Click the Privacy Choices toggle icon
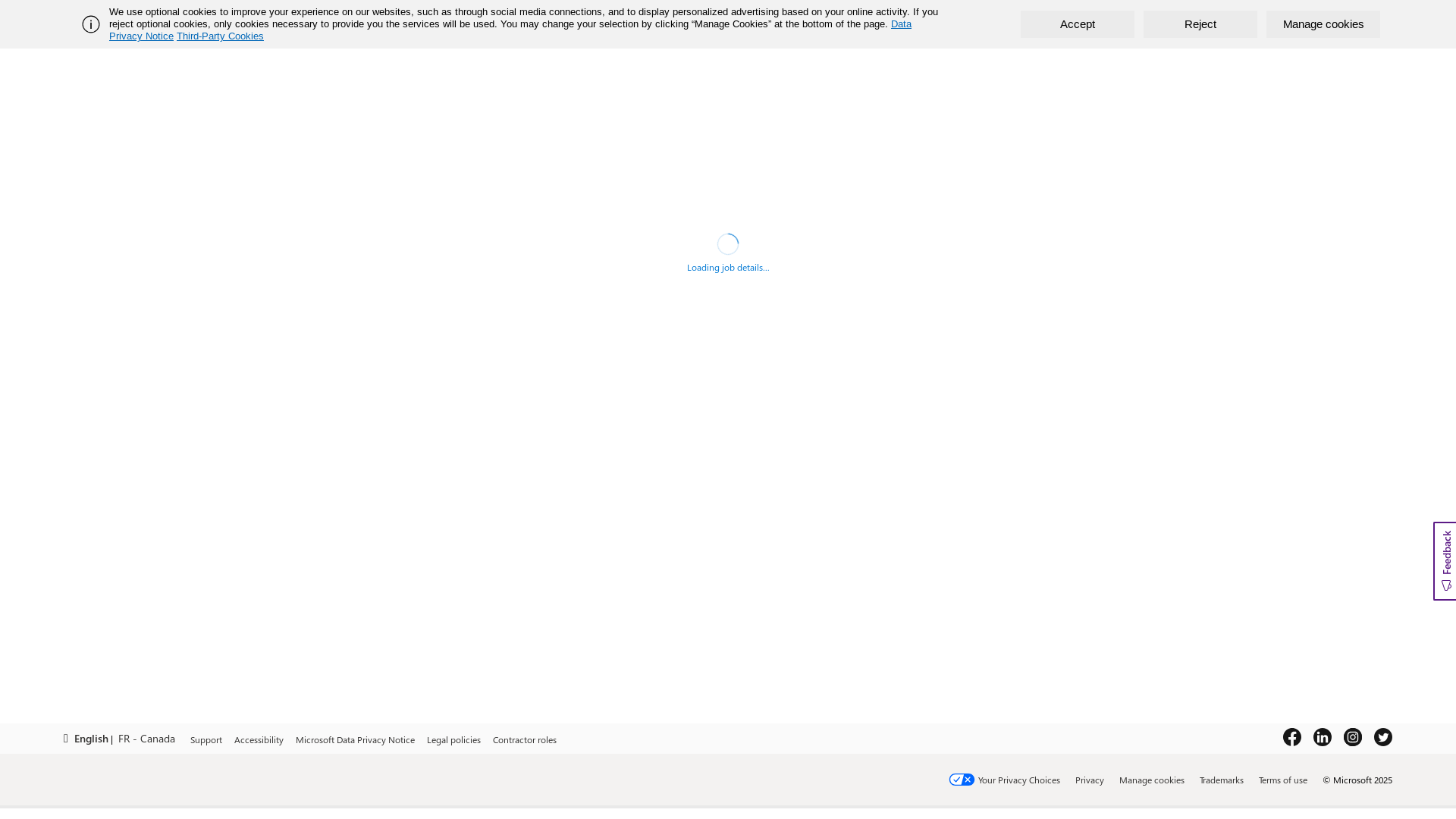 click(x=962, y=780)
